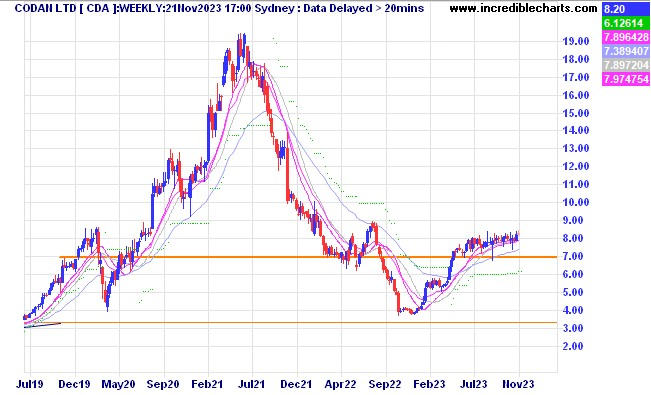Click the 16.00 price axis label
651x395 pixels.
[x=575, y=95]
